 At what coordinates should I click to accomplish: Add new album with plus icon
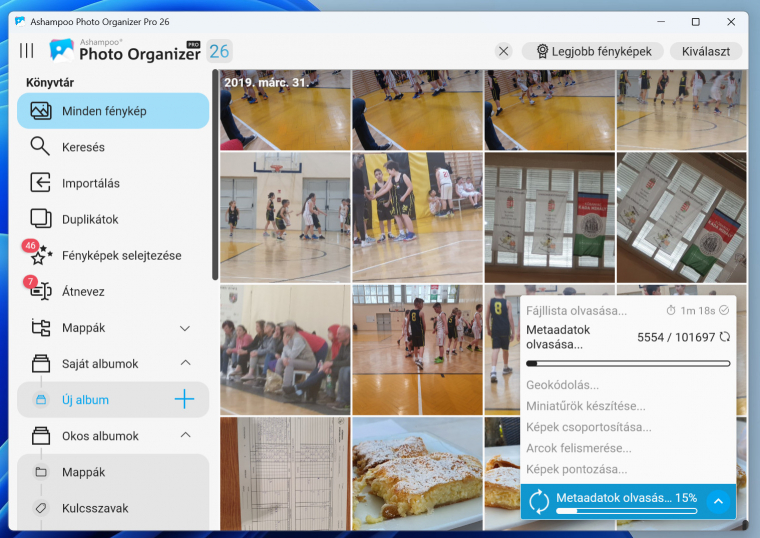point(185,400)
